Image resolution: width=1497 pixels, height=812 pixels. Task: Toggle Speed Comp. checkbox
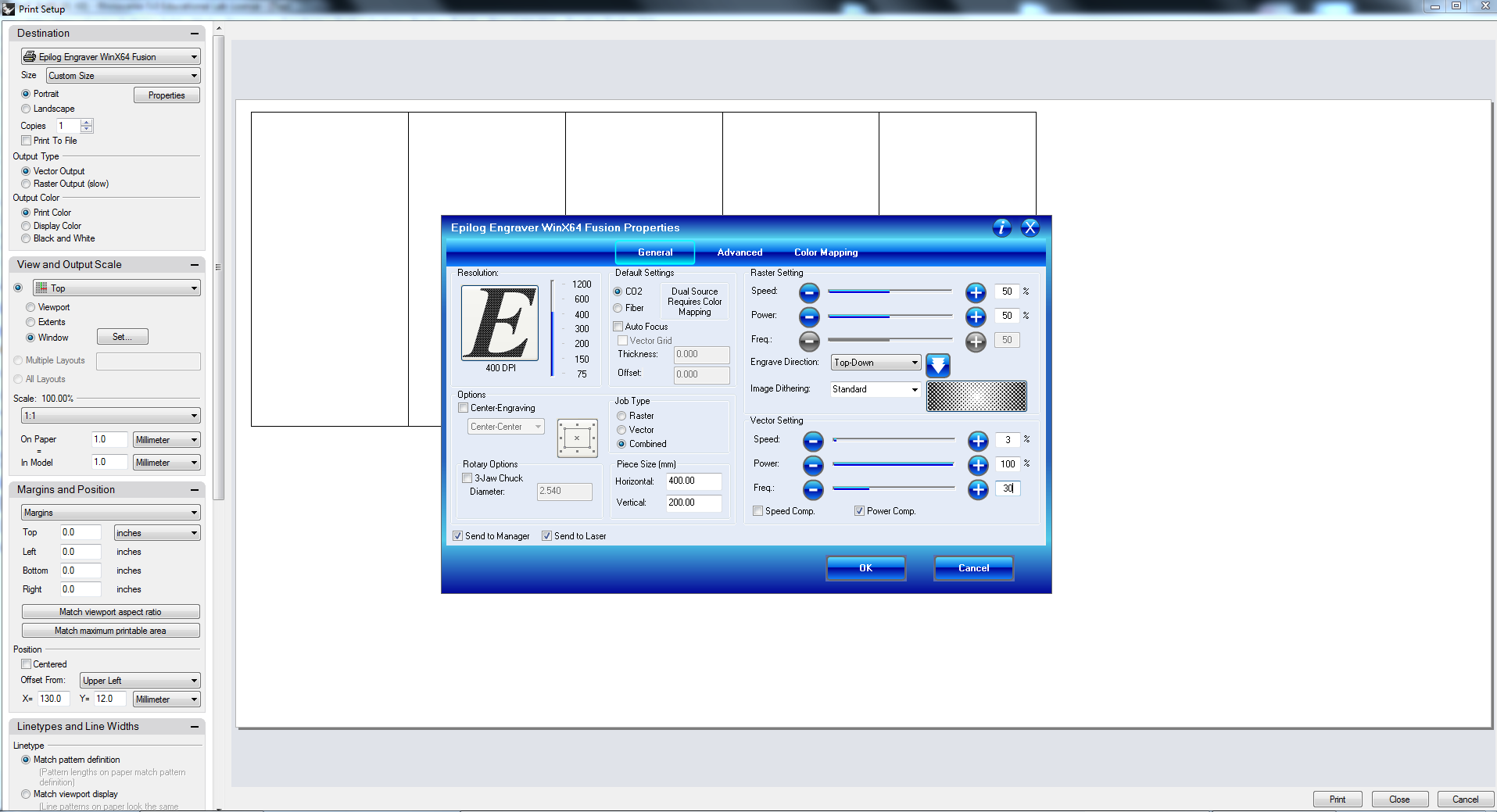pos(757,511)
